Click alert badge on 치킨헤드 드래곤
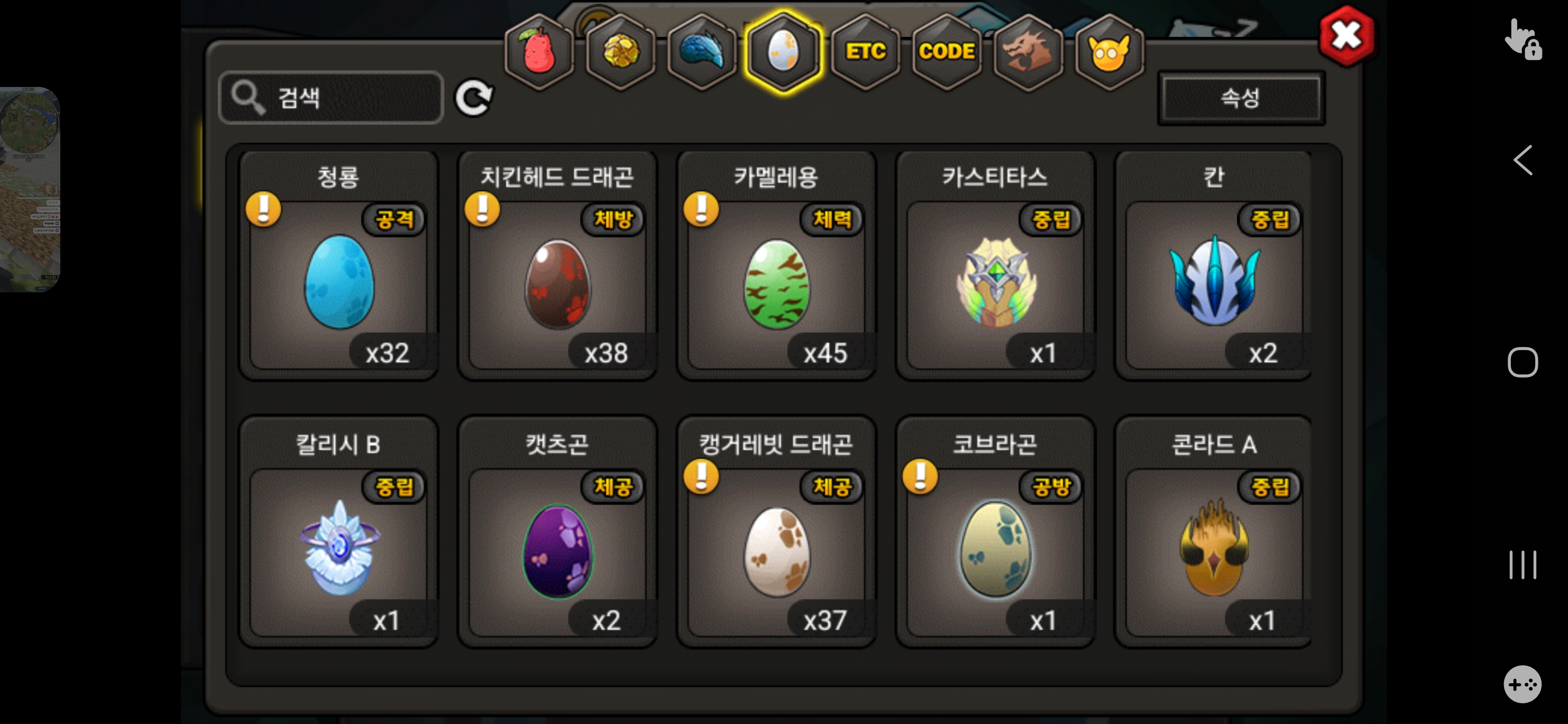The height and width of the screenshot is (724, 1568). point(482,209)
